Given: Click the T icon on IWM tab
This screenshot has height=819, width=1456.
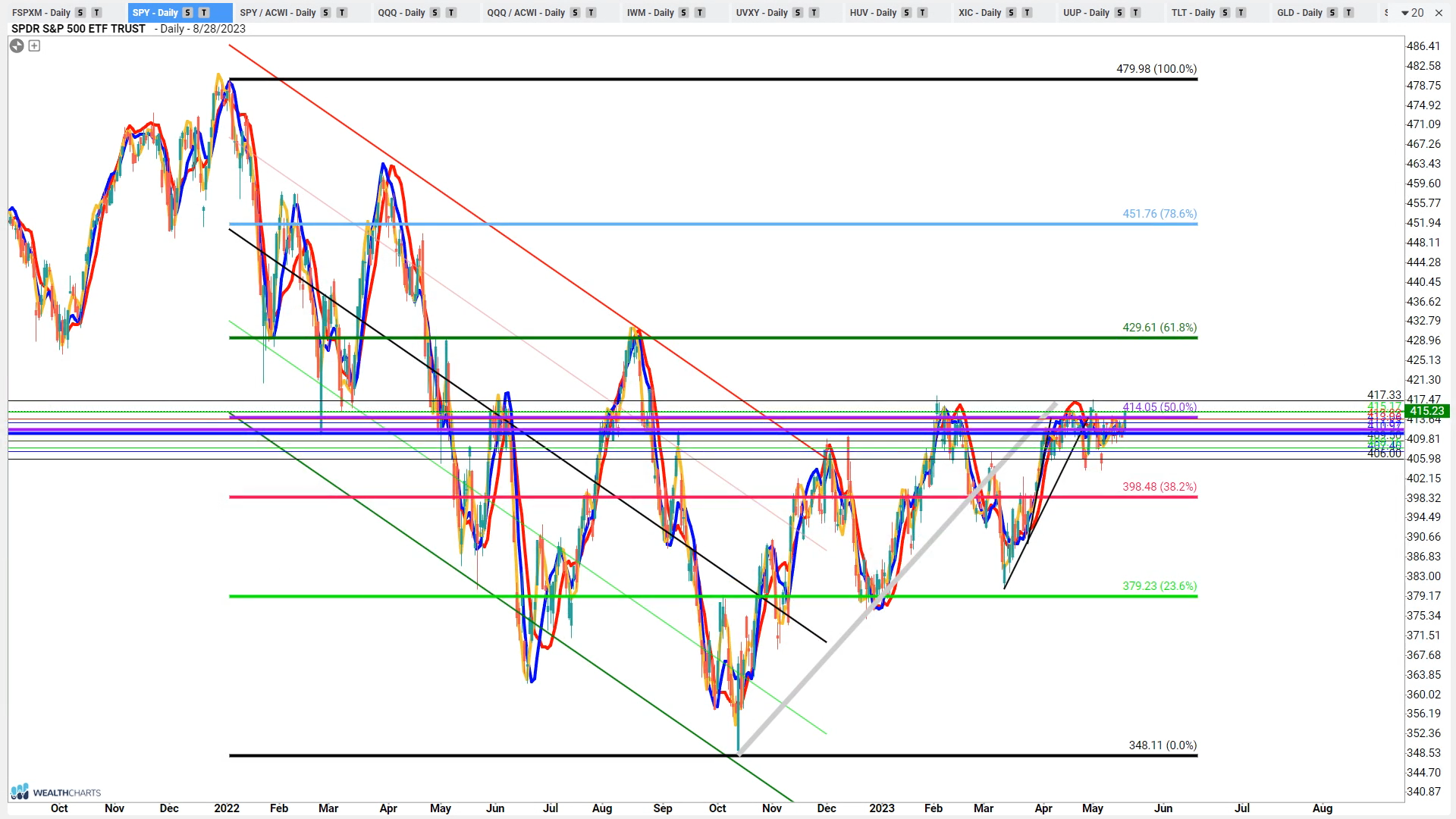Looking at the screenshot, I should 700,13.
